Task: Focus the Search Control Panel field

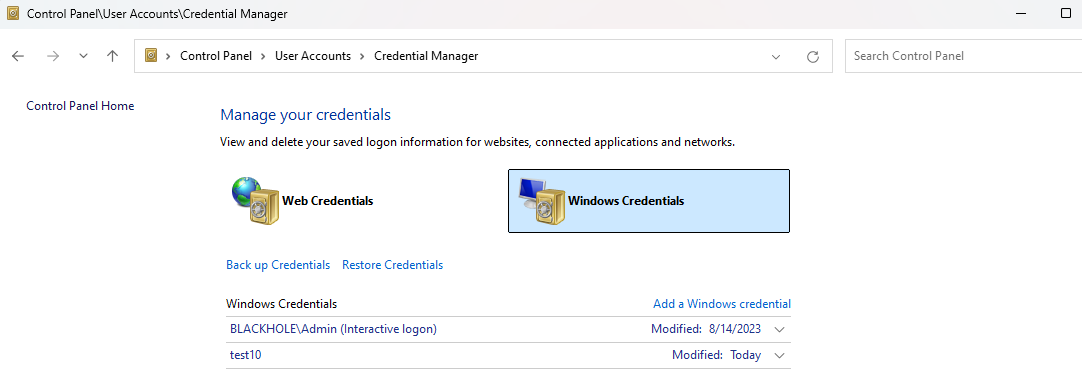Action: click(963, 56)
